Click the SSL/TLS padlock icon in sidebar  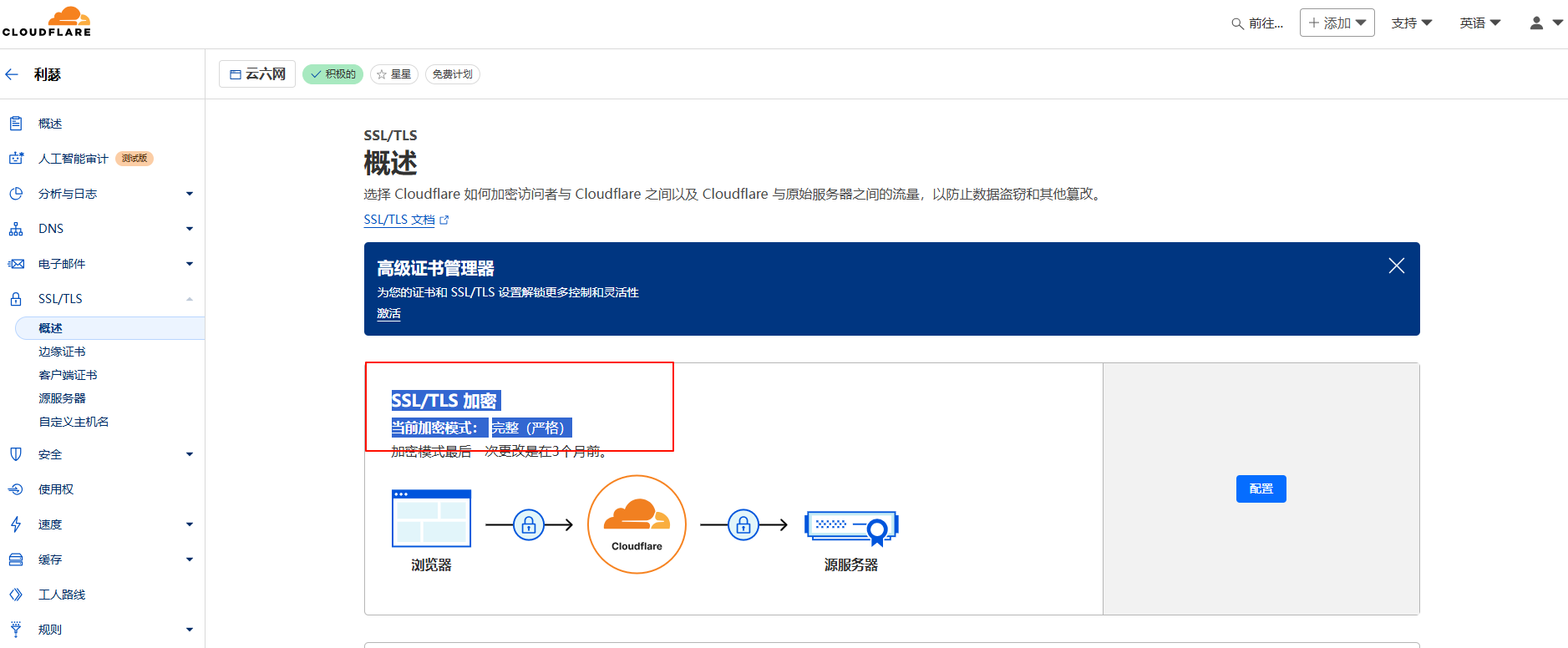click(16, 299)
